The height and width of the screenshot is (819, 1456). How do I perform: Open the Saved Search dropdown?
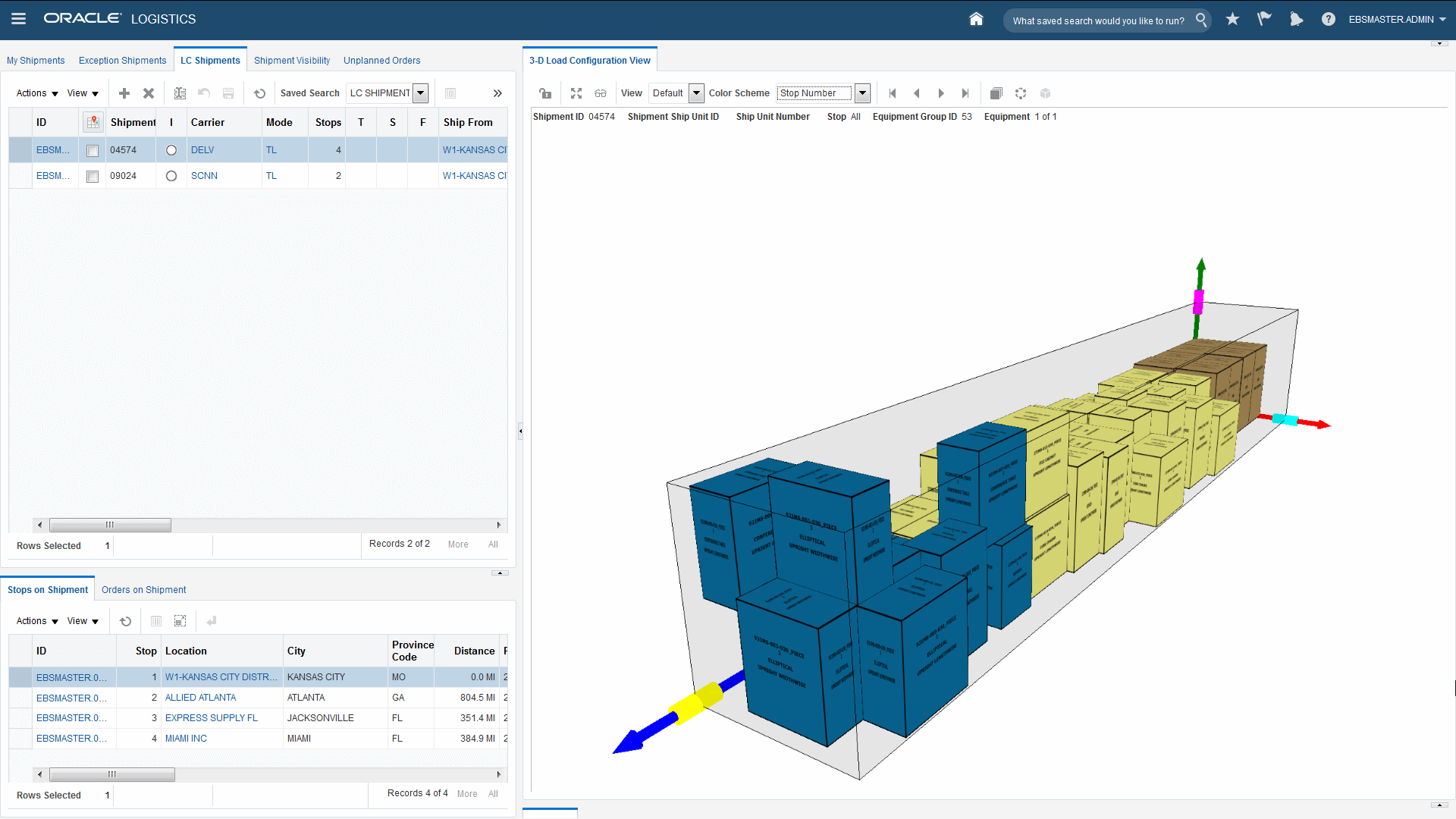tap(420, 93)
